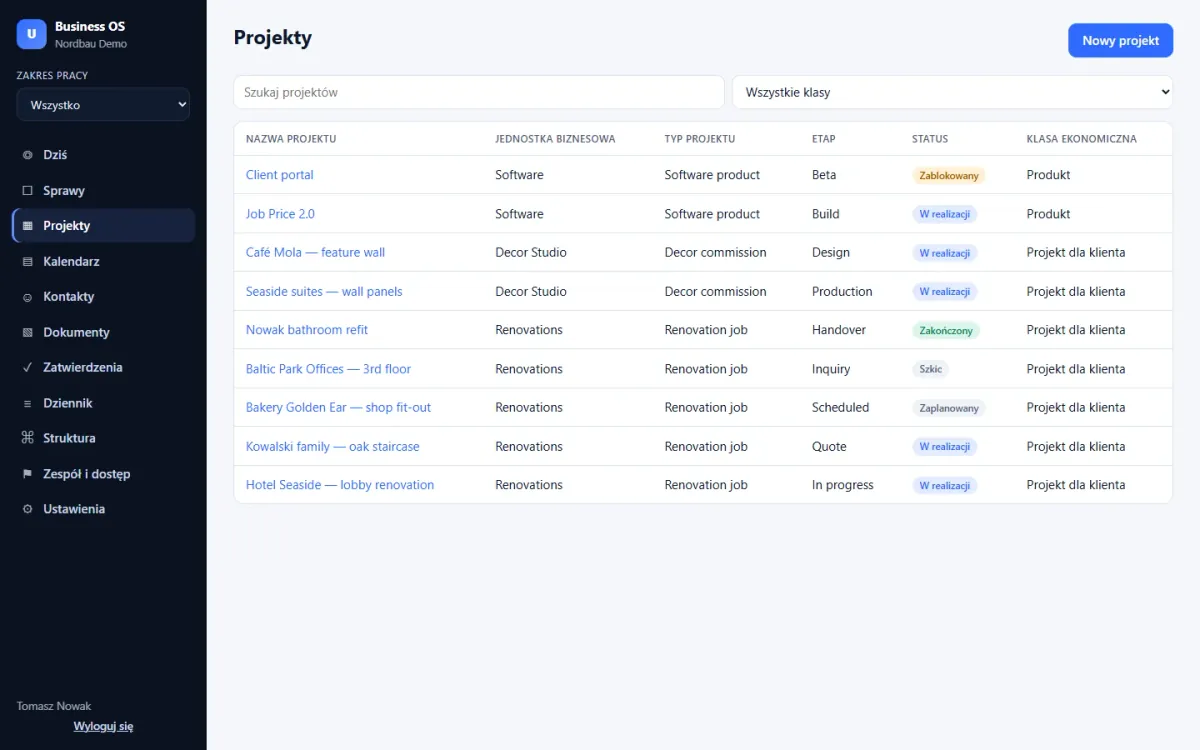1200x750 pixels.
Task: Open the Zakres pracy dropdown set to Wszystko
Action: coord(103,105)
